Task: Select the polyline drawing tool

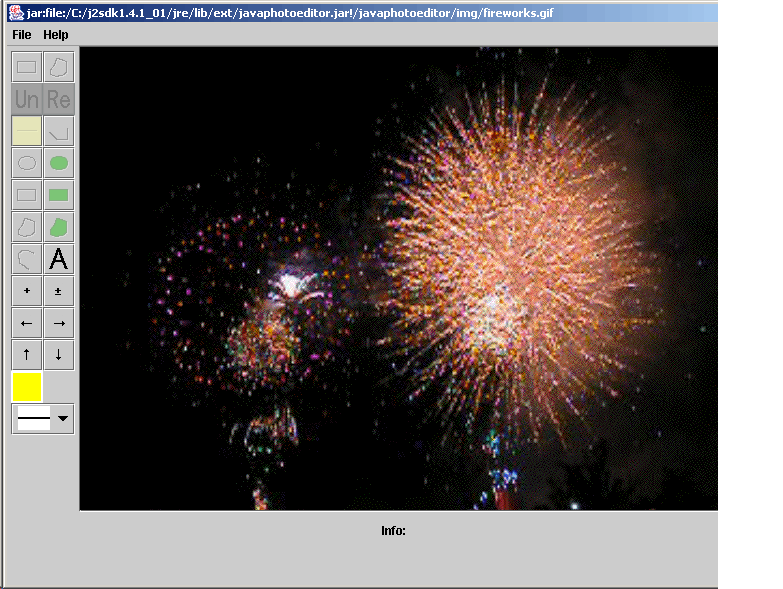Action: [59, 131]
